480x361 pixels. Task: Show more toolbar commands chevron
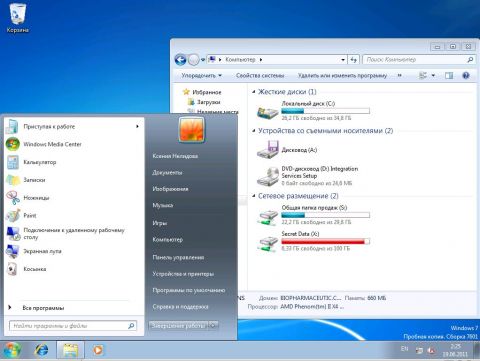399,75
